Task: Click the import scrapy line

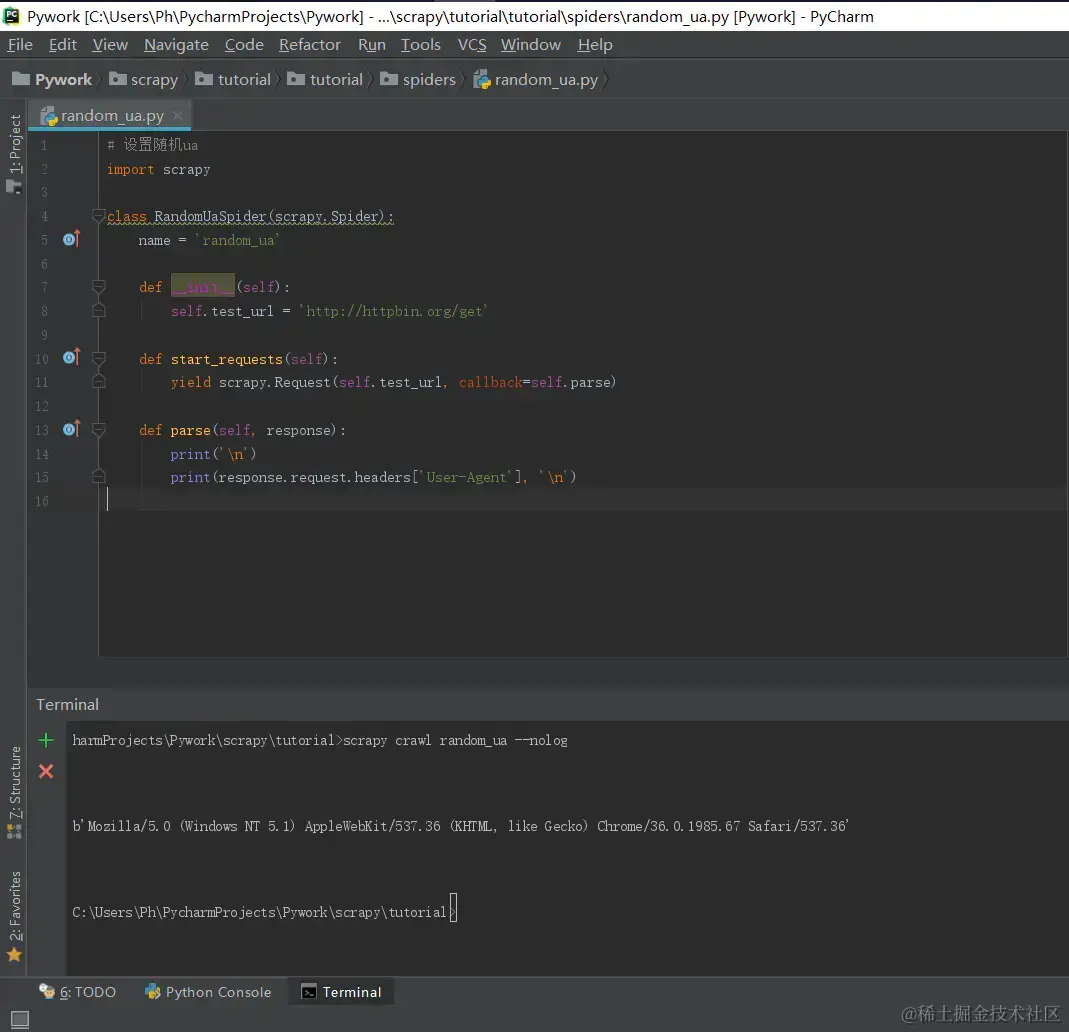Action: 158,169
